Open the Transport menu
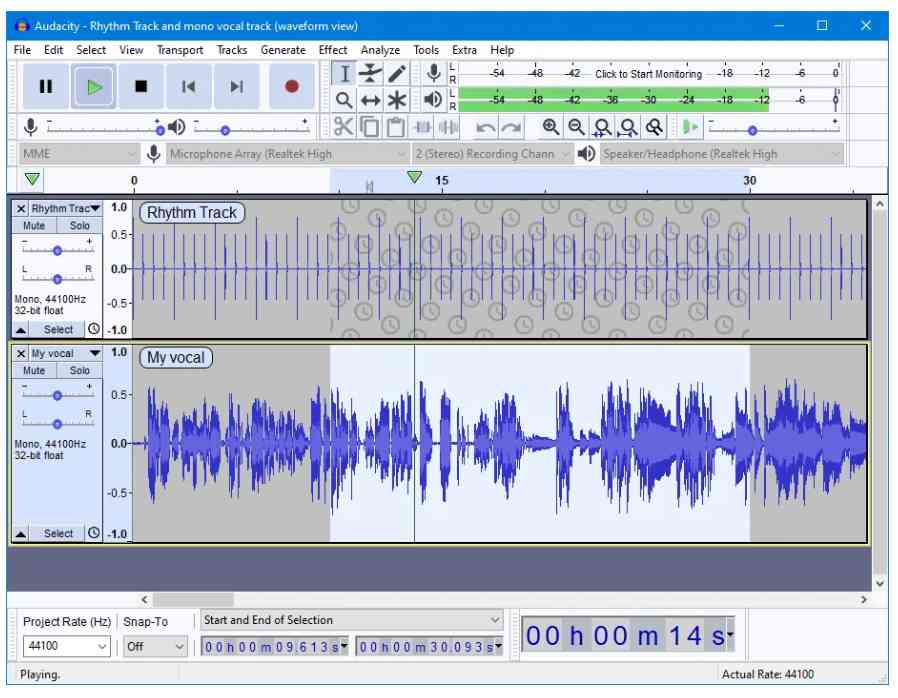Screen dimensions: 898x698 tap(180, 50)
